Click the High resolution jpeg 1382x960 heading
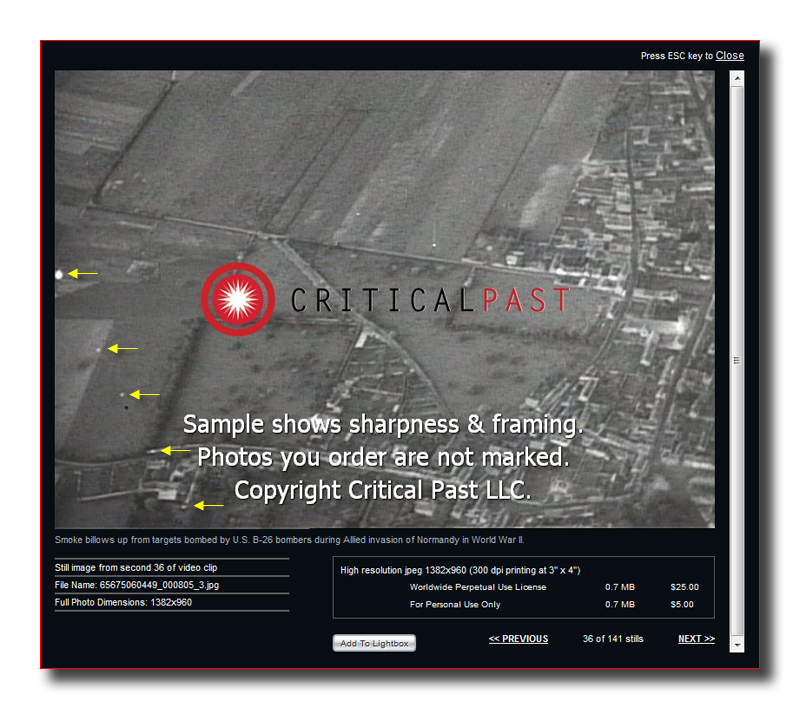Image resolution: width=800 pixels, height=709 pixels. pos(460,570)
